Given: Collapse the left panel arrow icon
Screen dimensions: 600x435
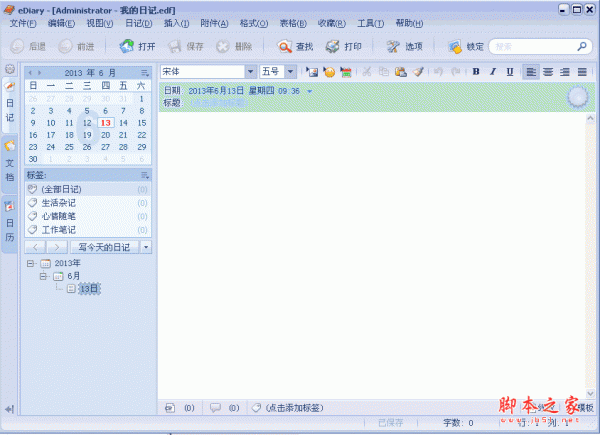Looking at the screenshot, I should point(10,409).
